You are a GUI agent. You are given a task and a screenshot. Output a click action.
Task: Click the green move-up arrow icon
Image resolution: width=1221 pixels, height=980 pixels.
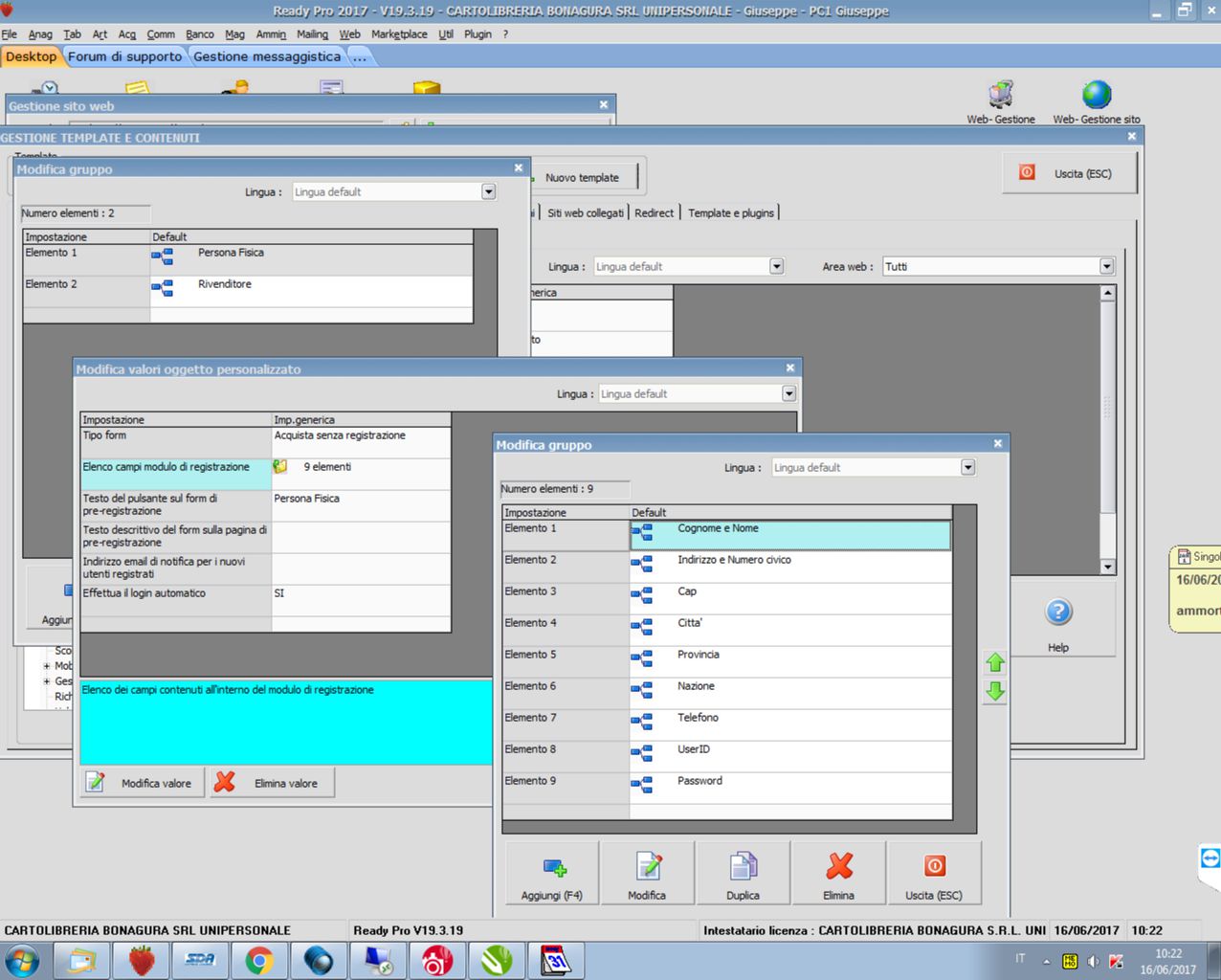pyautogui.click(x=995, y=662)
